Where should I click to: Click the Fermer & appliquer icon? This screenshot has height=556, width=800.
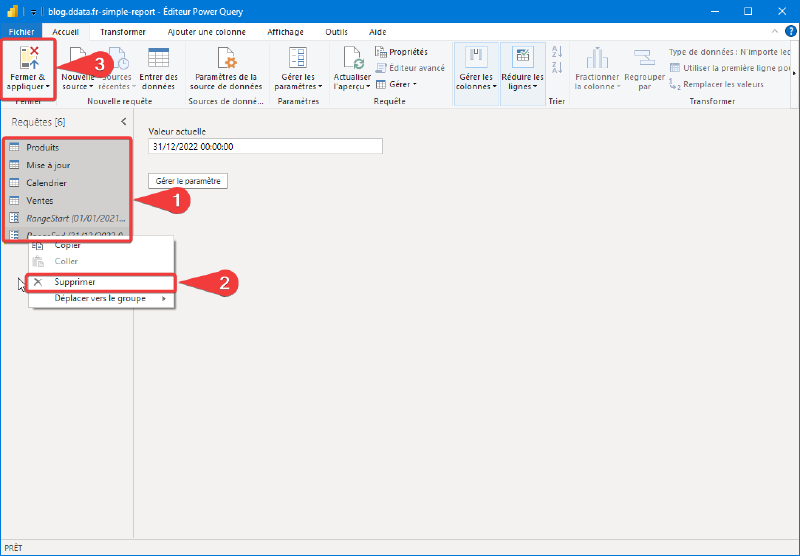[x=29, y=58]
